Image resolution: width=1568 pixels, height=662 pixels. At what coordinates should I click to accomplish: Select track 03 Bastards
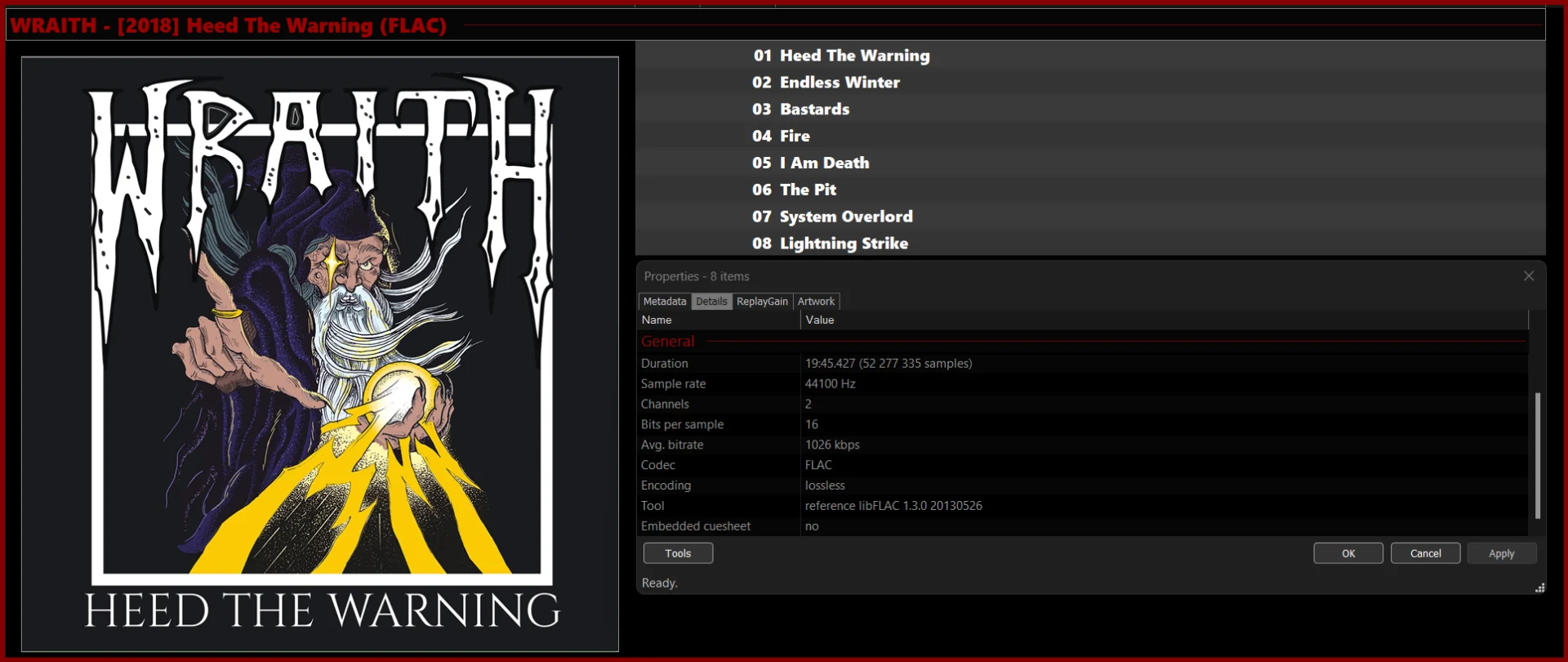click(1090, 110)
